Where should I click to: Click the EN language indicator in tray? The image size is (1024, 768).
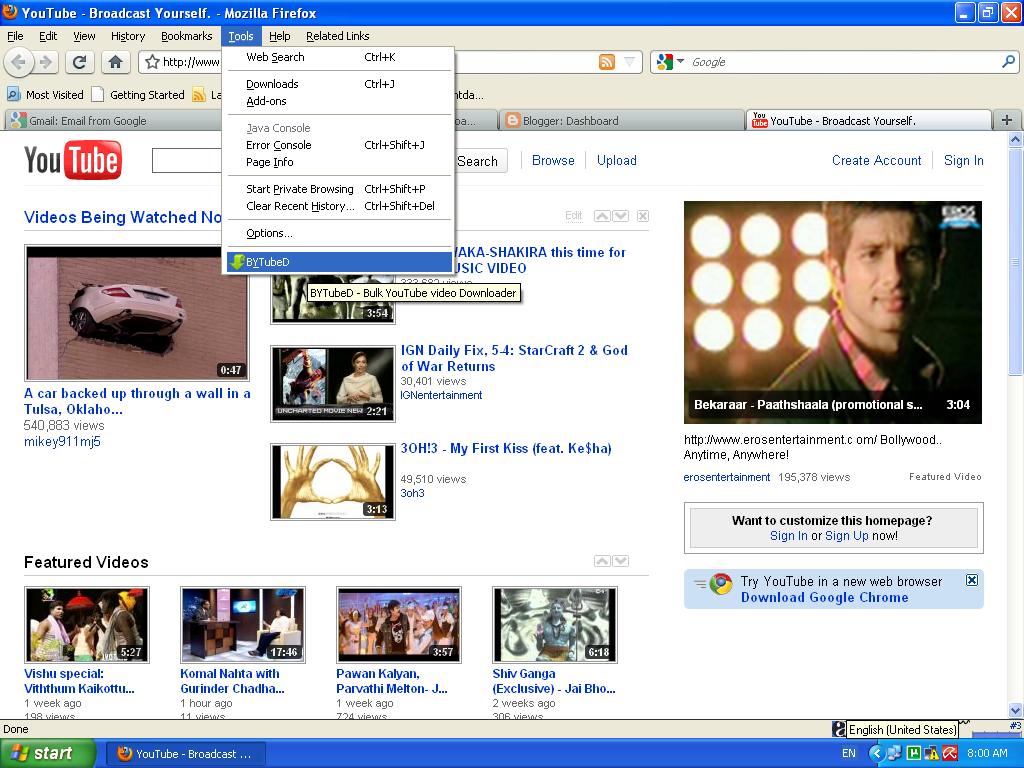point(848,753)
